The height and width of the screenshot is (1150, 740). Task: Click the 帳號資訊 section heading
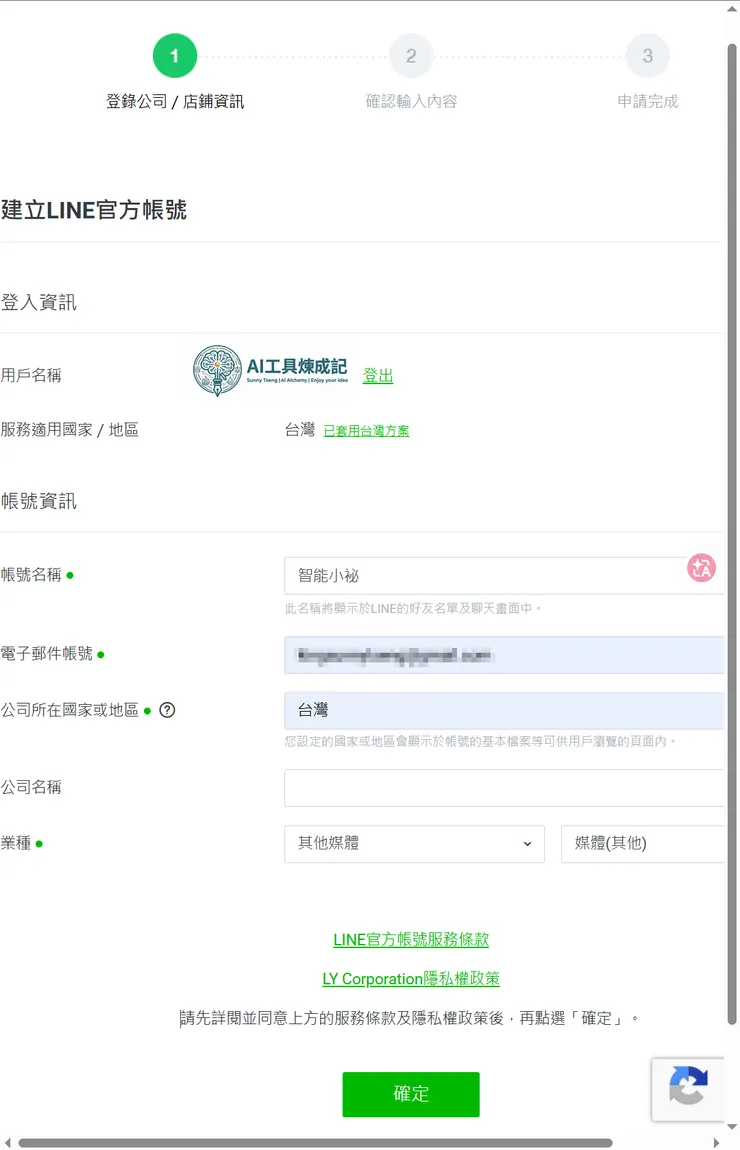(39, 501)
